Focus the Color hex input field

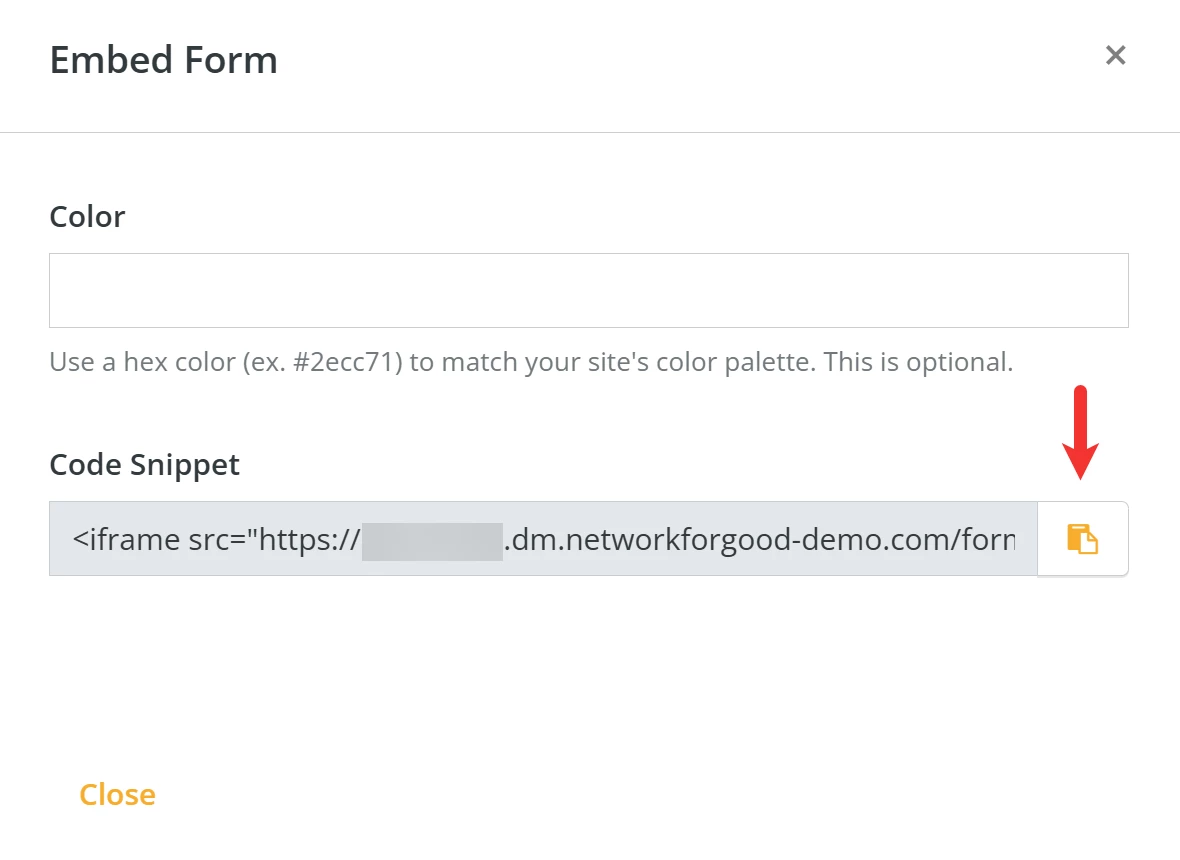point(588,290)
